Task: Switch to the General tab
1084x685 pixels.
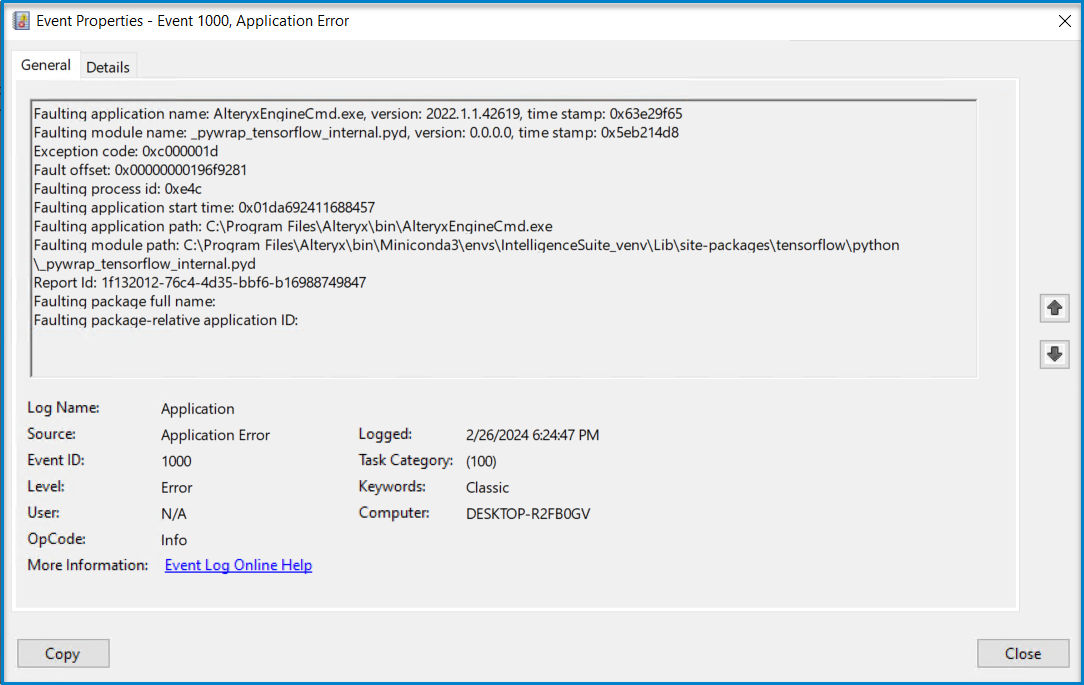Action: coord(46,65)
